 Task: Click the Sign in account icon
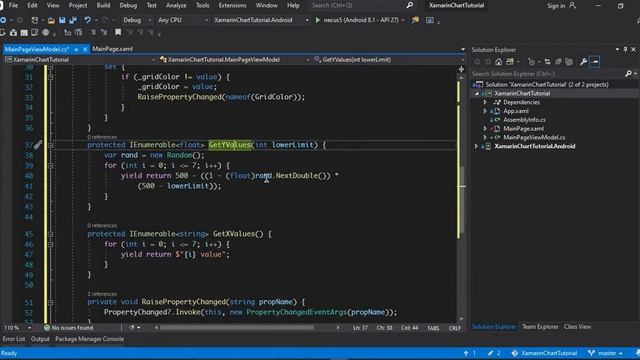coord(572,5)
